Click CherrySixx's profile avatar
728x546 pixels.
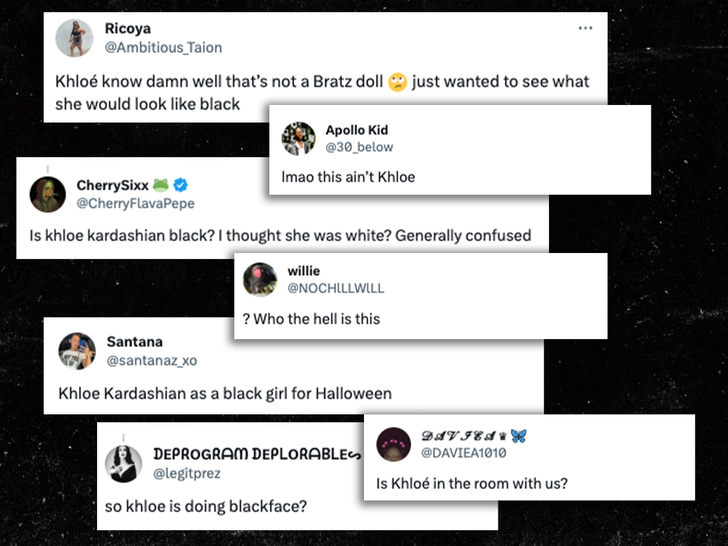[x=47, y=194]
